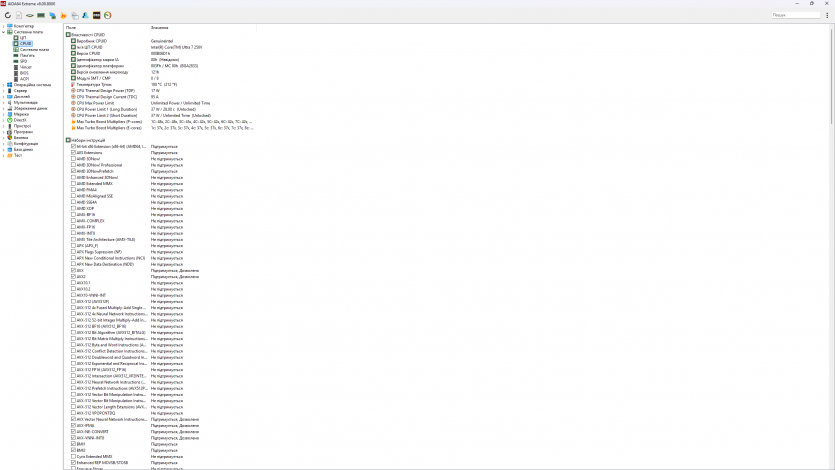Click the user icon in toolbar
The height and width of the screenshot is (470, 835).
(85, 15)
